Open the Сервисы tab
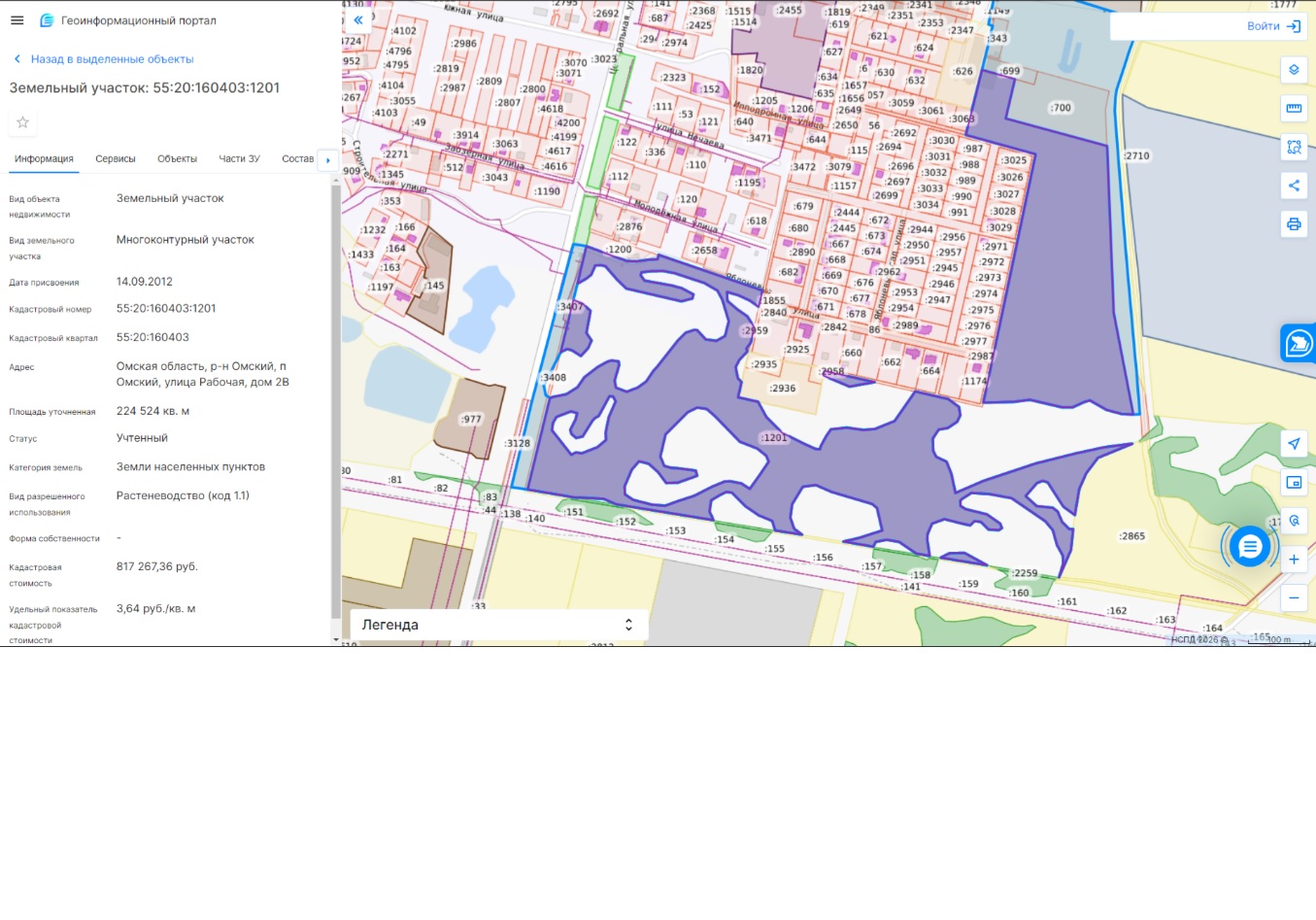1316x920 pixels. tap(116, 158)
